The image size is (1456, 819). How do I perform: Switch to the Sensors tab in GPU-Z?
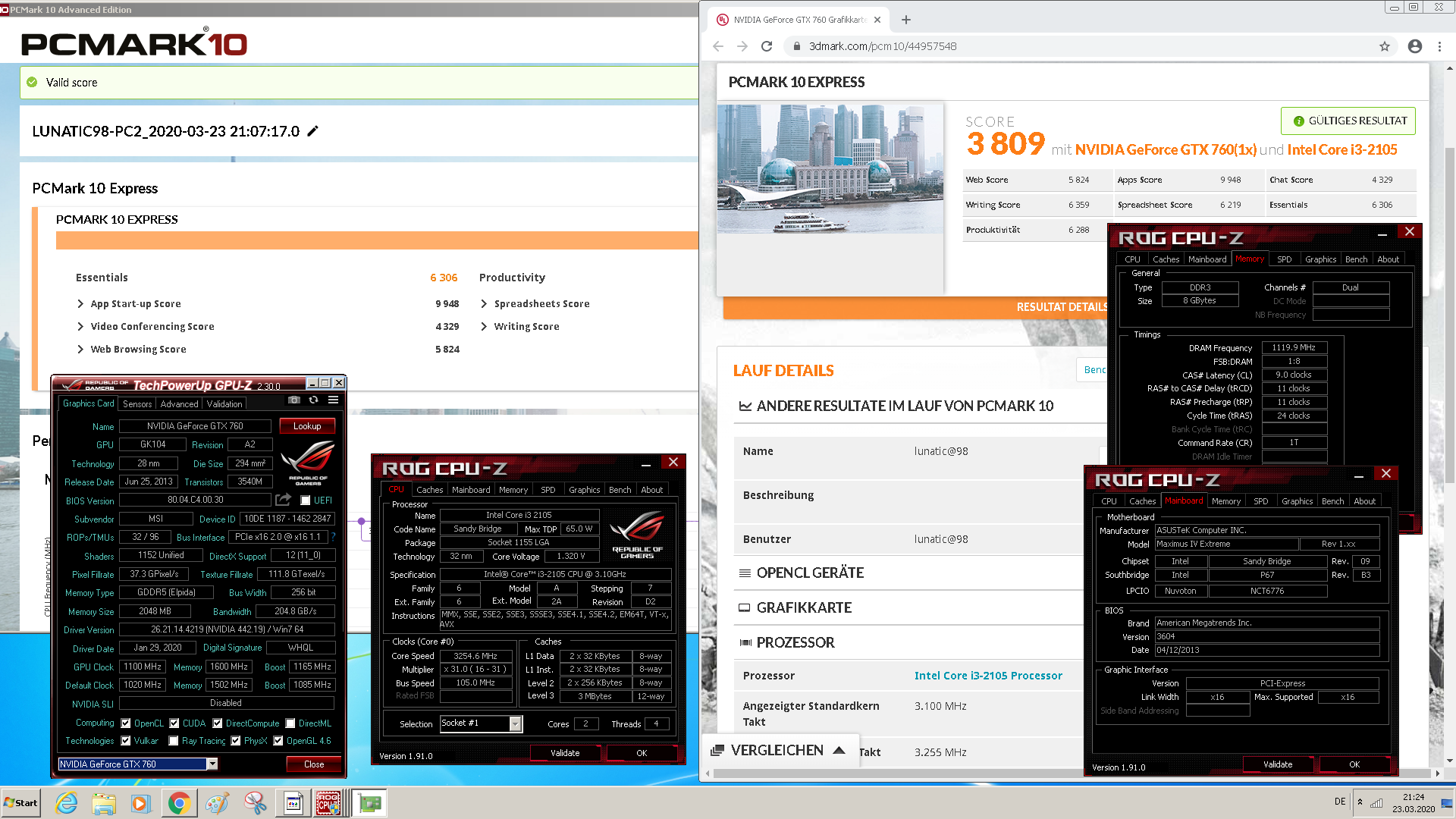click(x=137, y=404)
